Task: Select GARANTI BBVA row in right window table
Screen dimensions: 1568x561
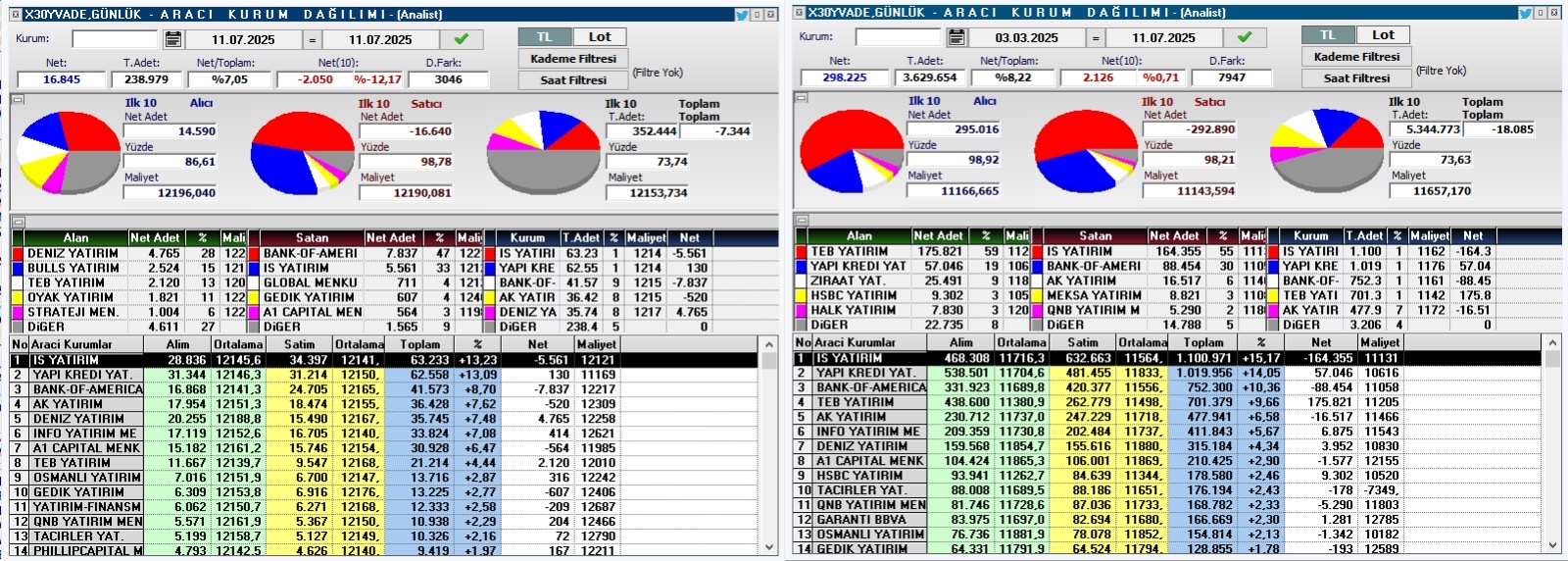Action: click(1168, 520)
